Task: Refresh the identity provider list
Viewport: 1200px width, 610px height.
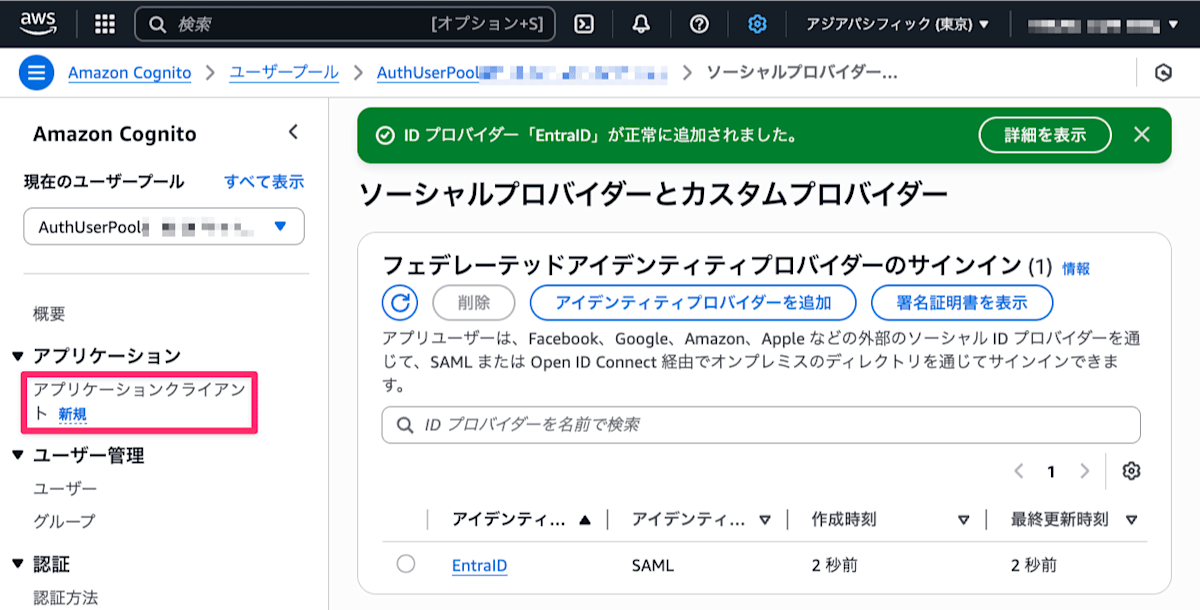Action: point(400,302)
